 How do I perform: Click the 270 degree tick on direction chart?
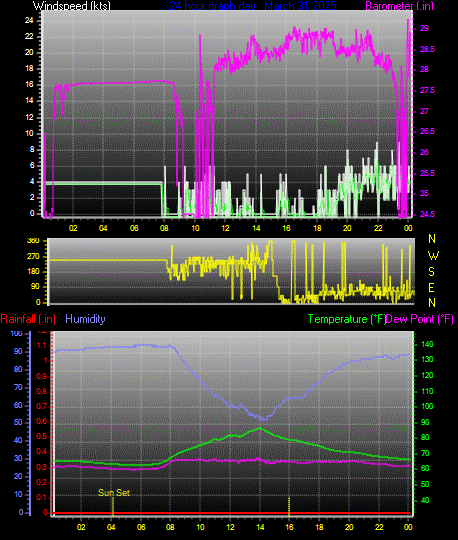click(33, 256)
